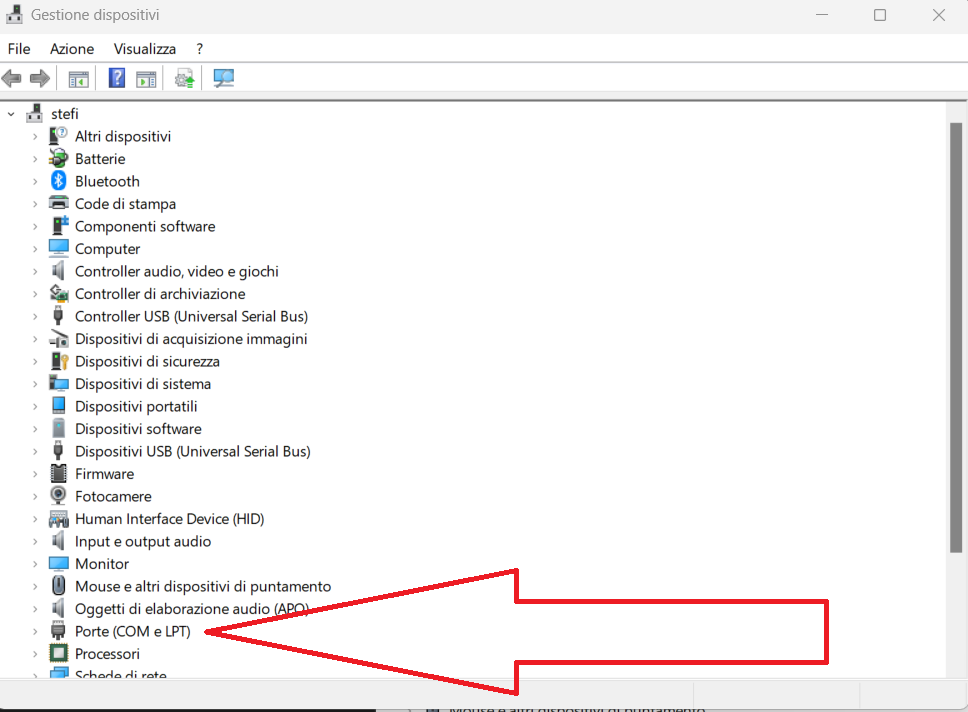This screenshot has height=712, width=968.
Task: Click the Batterie category icon
Action: (59, 159)
